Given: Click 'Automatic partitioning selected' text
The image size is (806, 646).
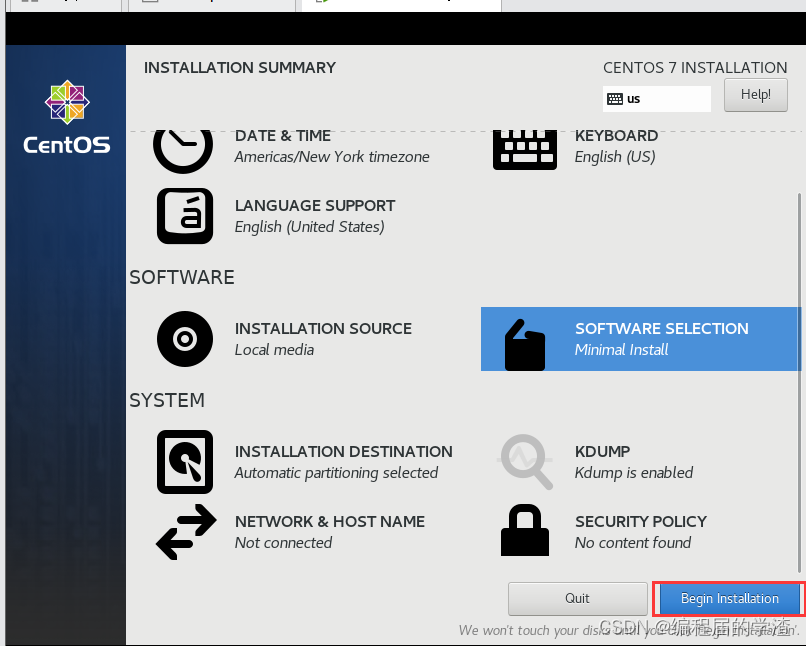Looking at the screenshot, I should (x=336, y=473).
